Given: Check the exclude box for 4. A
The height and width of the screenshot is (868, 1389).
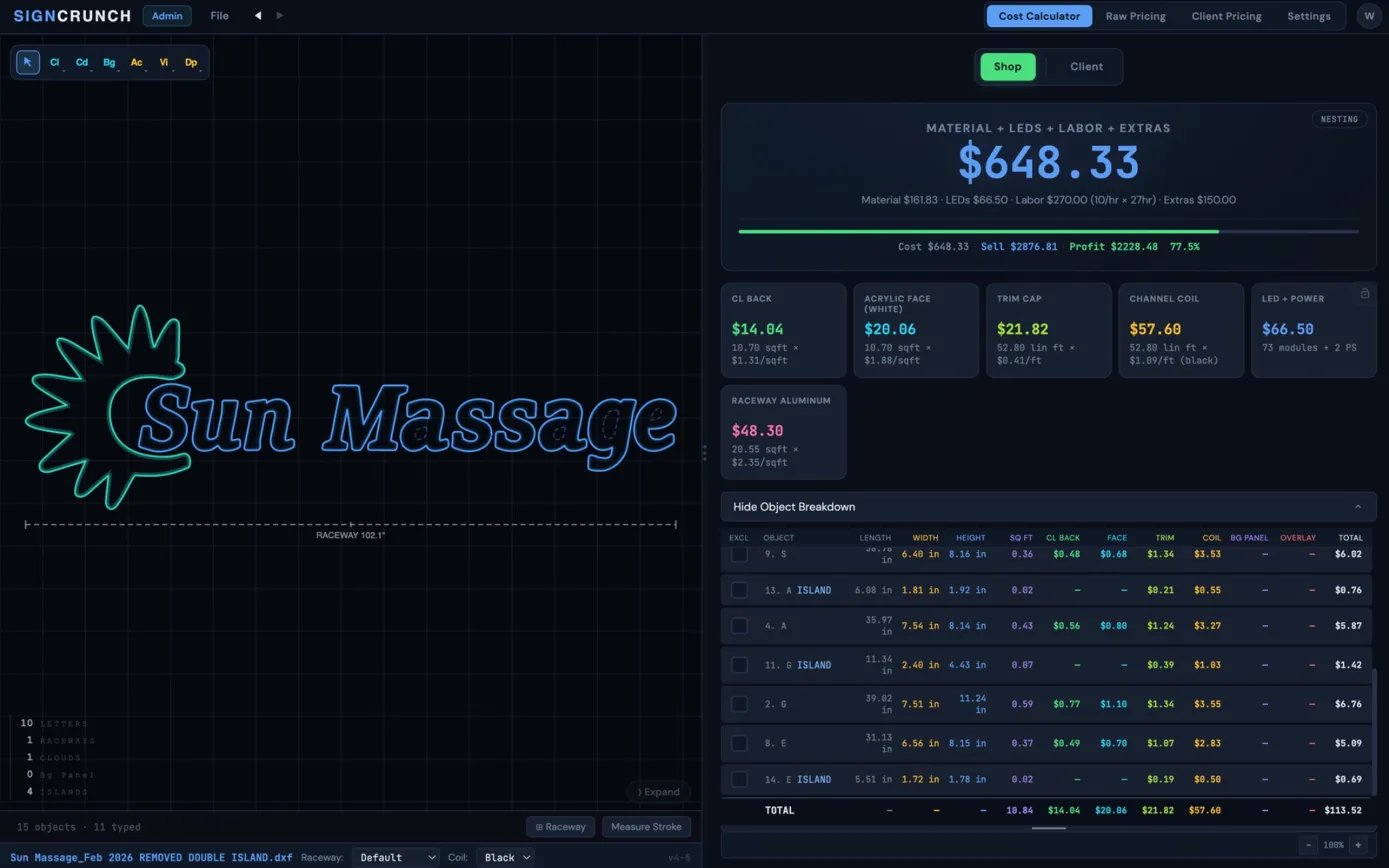Looking at the screenshot, I should pos(739,626).
